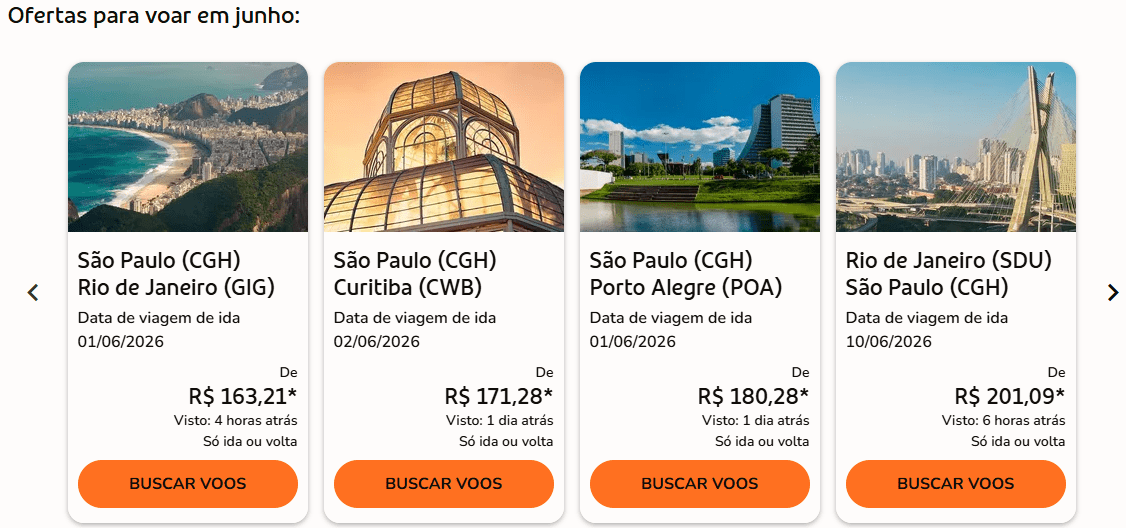Click the Ofertas para voar em junho heading
1126x528 pixels.
[154, 17]
